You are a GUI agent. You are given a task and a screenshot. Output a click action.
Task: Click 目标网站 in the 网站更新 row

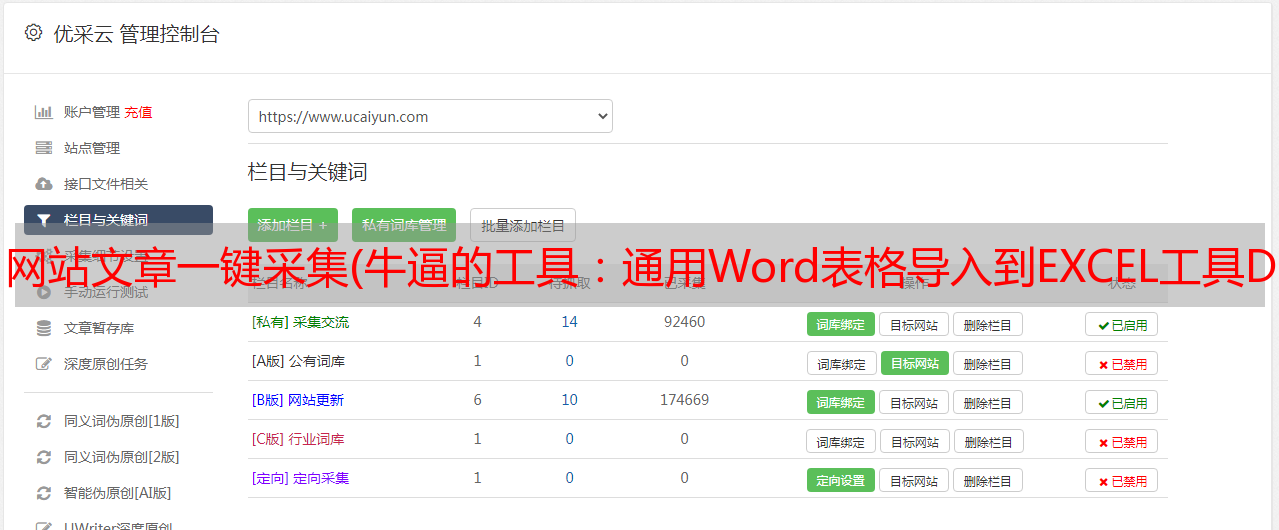(914, 402)
